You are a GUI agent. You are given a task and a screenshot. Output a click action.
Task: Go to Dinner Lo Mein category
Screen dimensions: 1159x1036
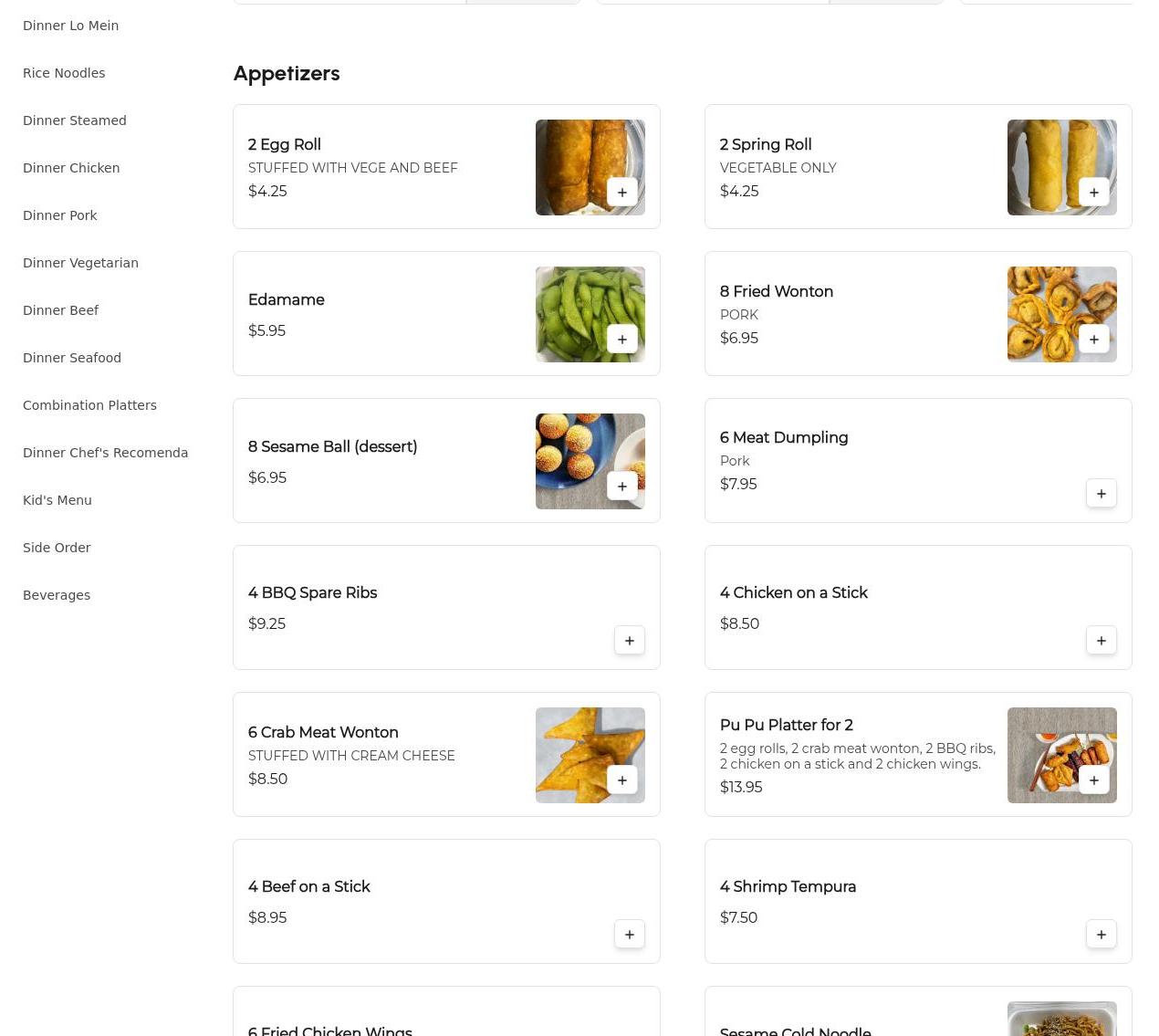(70, 26)
